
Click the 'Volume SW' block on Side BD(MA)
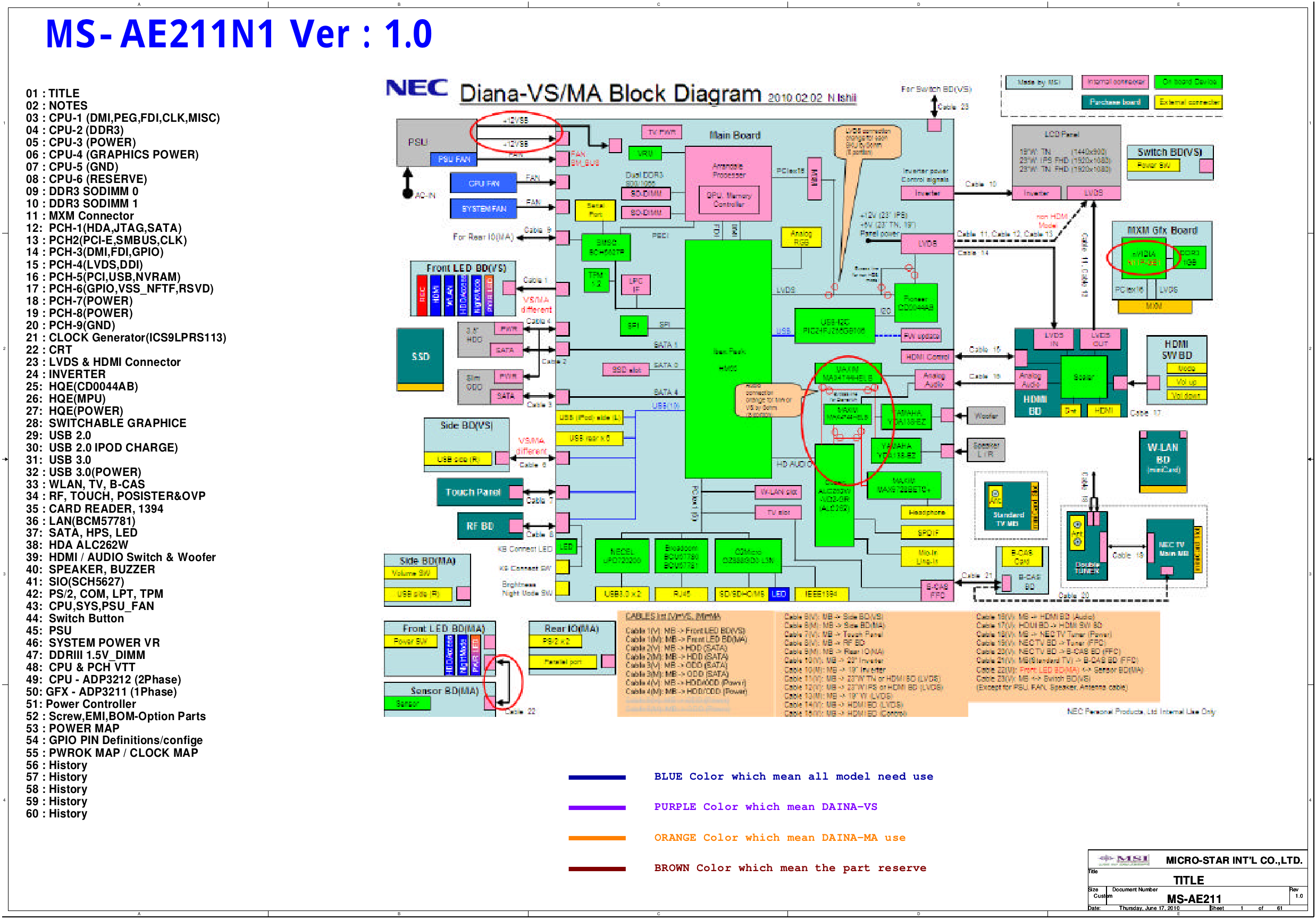click(410, 573)
